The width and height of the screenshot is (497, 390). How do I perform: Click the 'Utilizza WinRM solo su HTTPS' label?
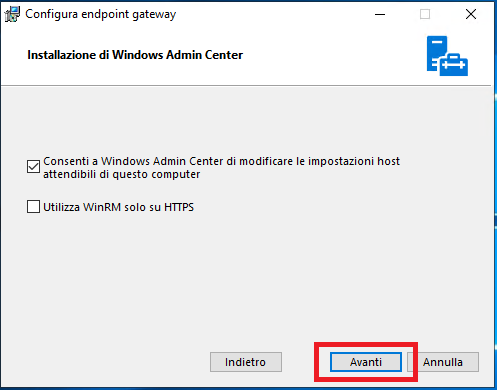pyautogui.click(x=118, y=207)
